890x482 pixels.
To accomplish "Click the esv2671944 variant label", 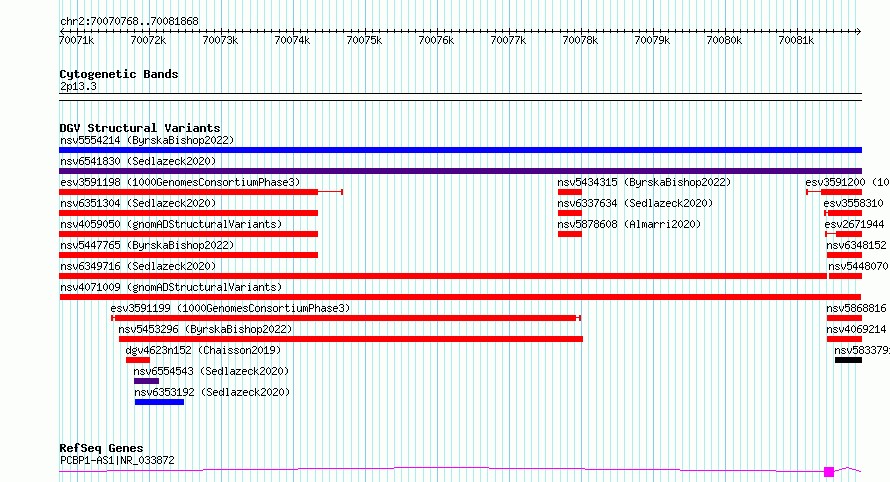I will (x=854, y=224).
